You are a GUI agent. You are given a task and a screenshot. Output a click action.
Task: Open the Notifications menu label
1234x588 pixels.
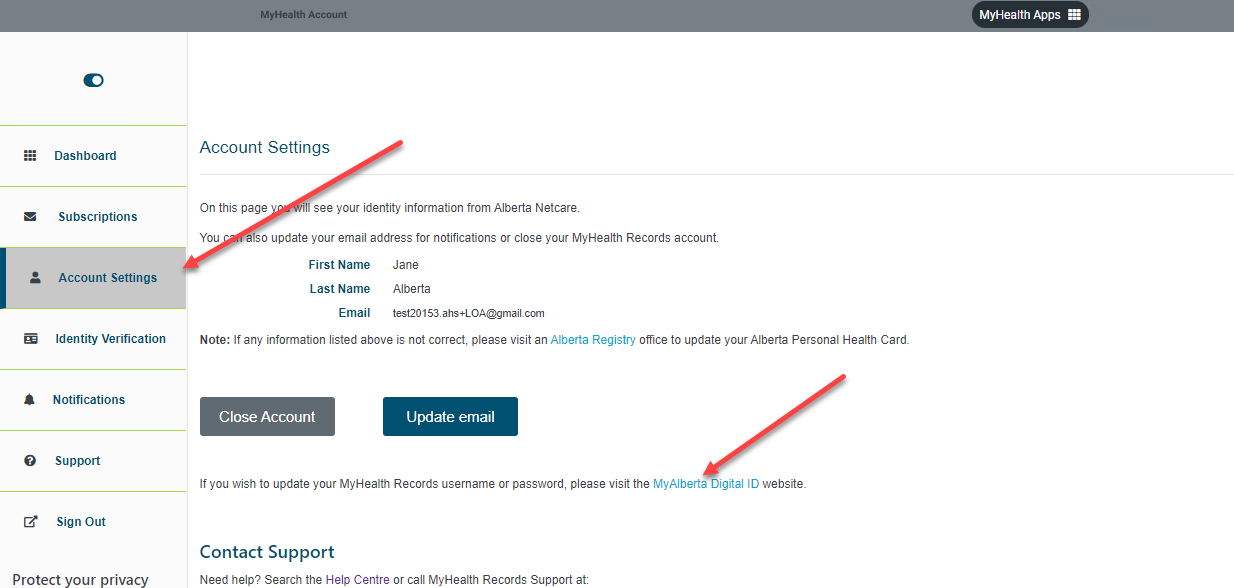(x=89, y=400)
